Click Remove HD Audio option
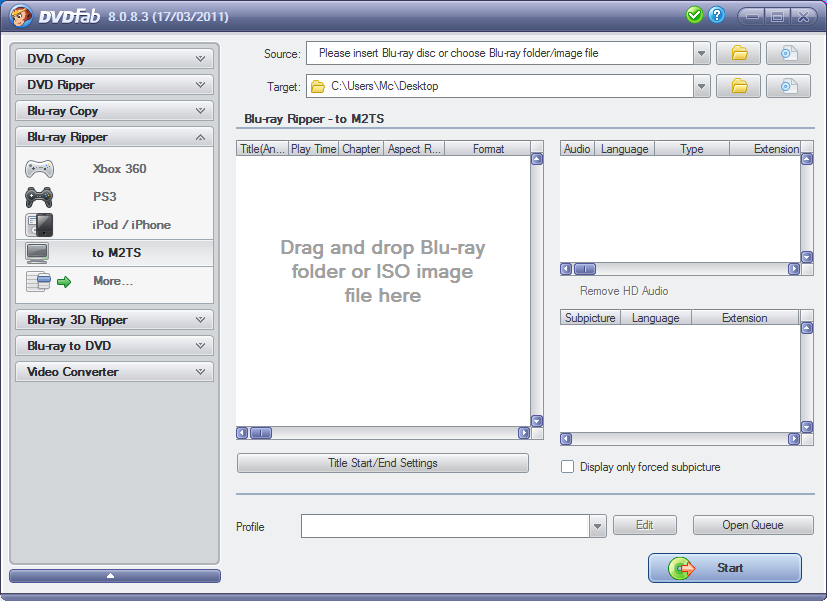 coord(624,291)
